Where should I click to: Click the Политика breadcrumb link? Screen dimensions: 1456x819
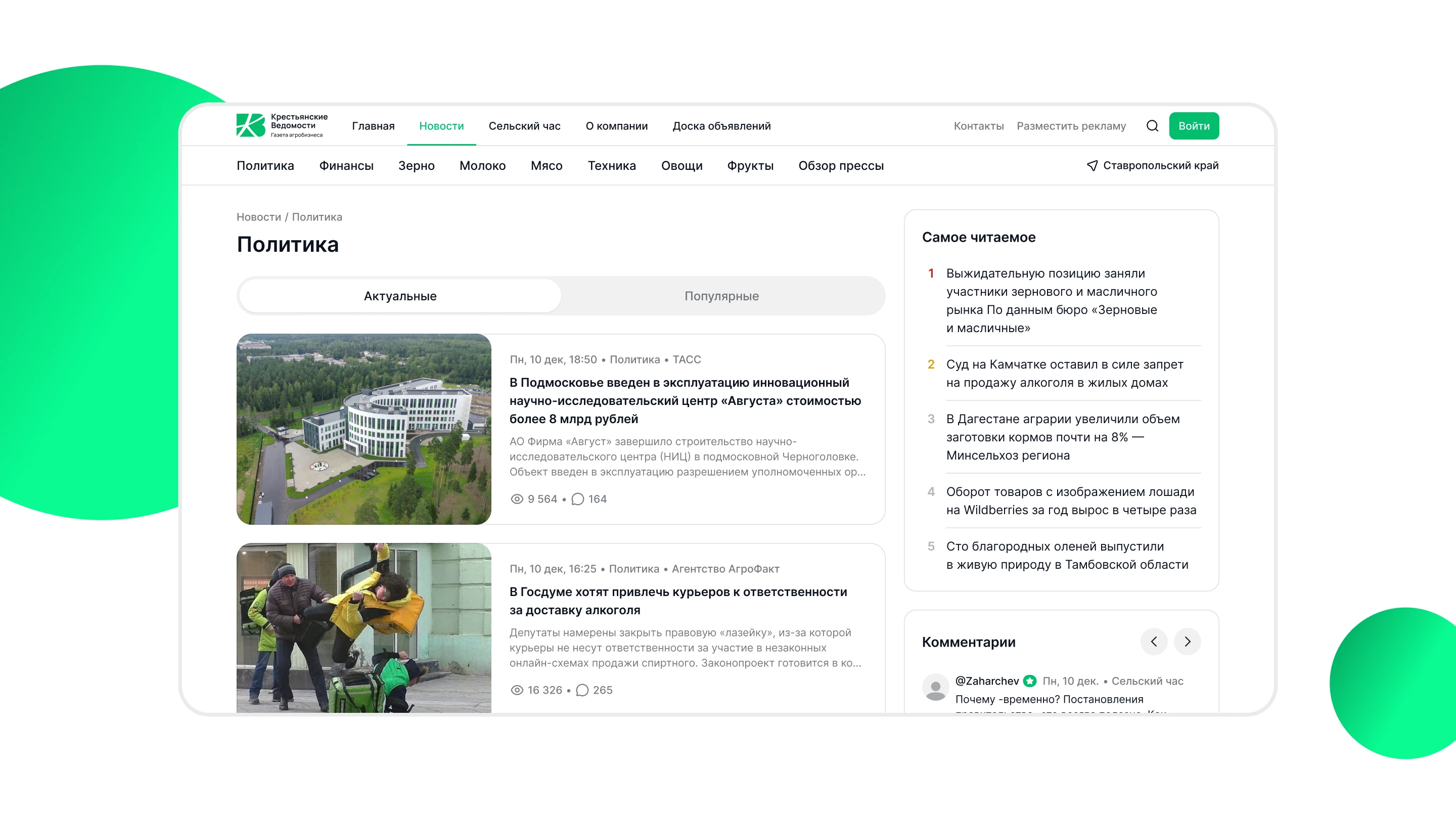click(317, 217)
